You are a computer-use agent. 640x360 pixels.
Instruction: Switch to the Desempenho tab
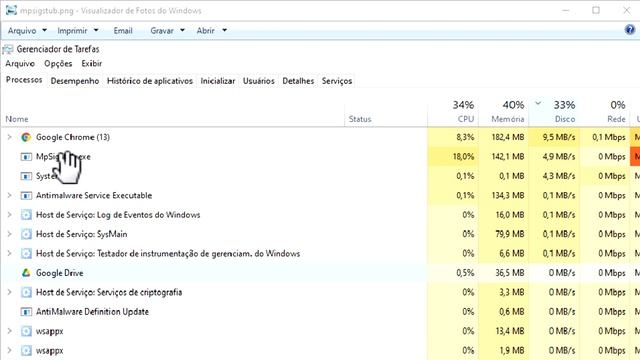[75, 81]
